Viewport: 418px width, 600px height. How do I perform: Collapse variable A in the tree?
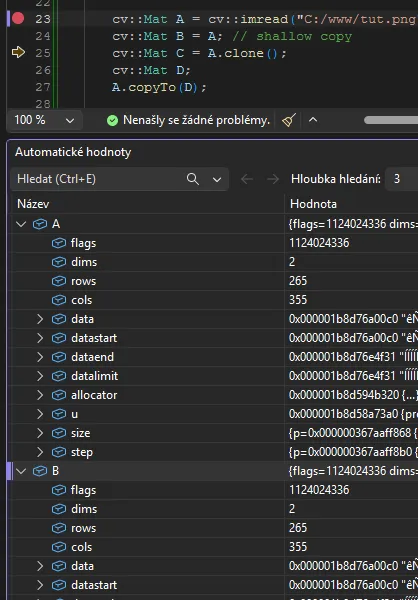(x=21, y=224)
